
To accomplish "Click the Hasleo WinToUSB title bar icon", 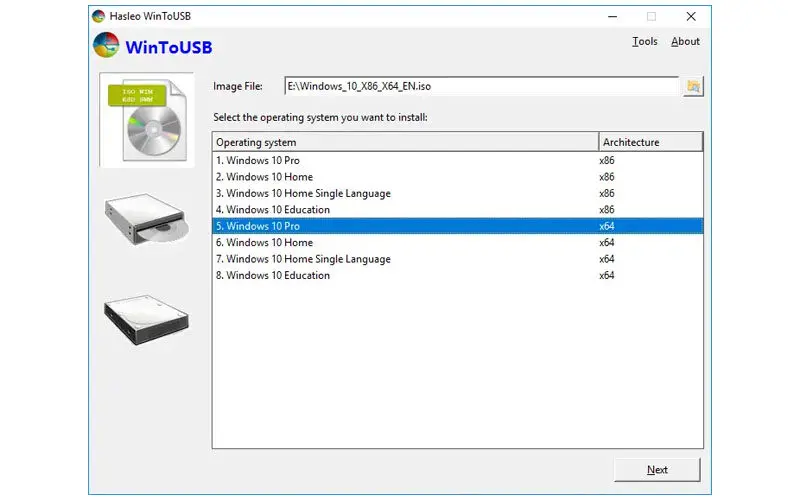I will coord(98,16).
